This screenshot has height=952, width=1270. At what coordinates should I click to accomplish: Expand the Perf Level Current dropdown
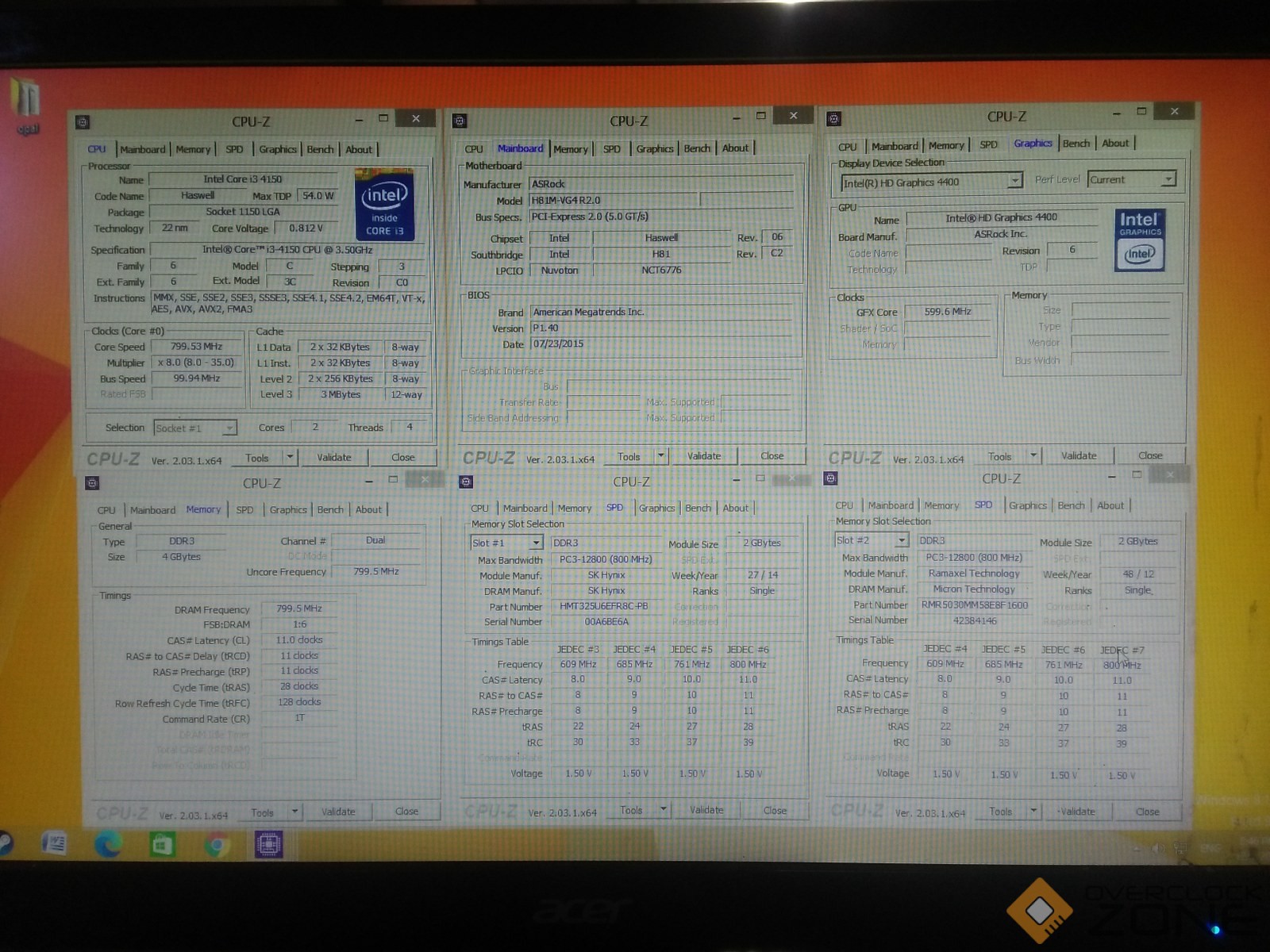(1168, 179)
